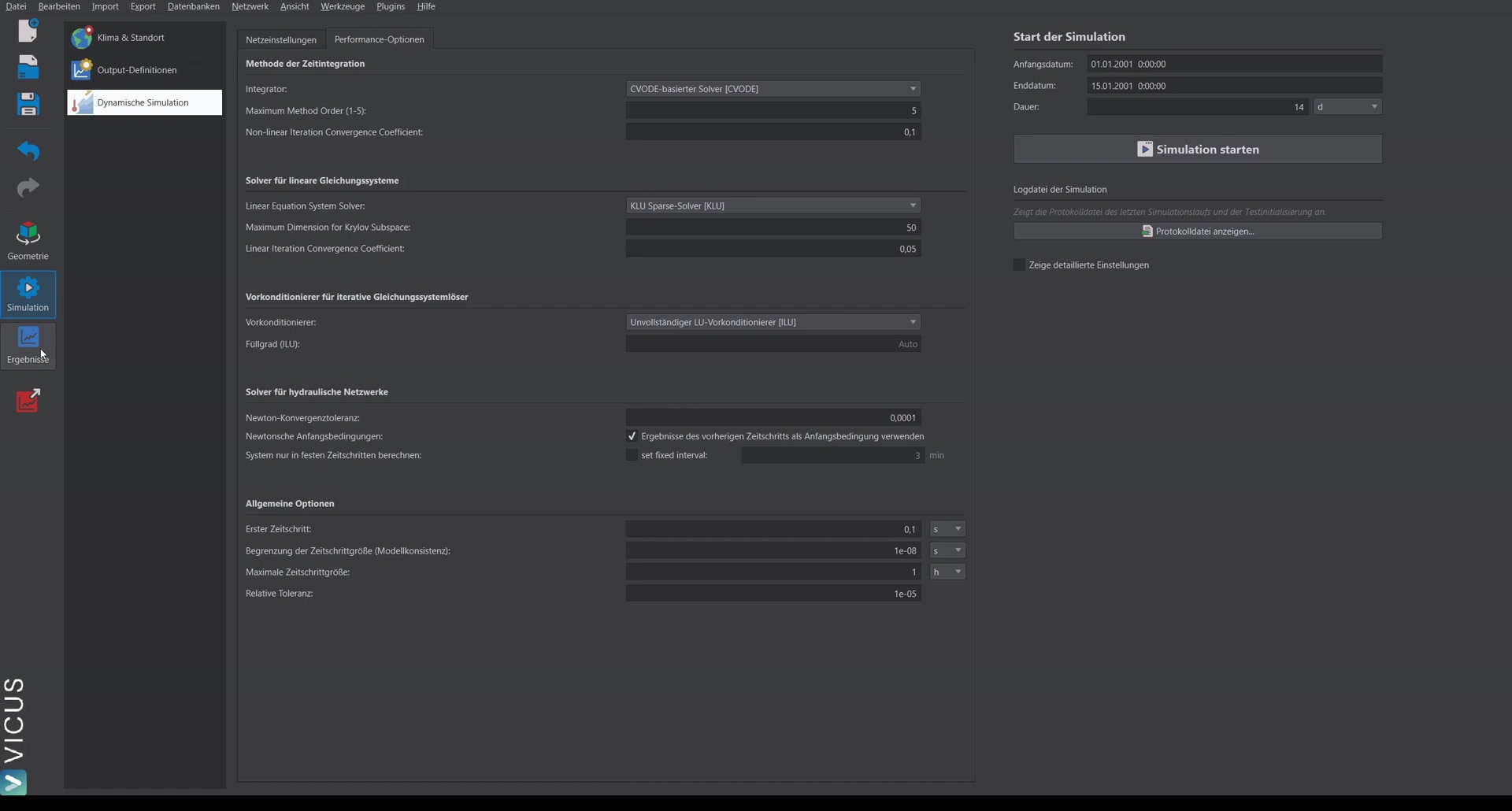Click the red export chart icon
This screenshot has height=811, width=1512.
pyautogui.click(x=28, y=400)
